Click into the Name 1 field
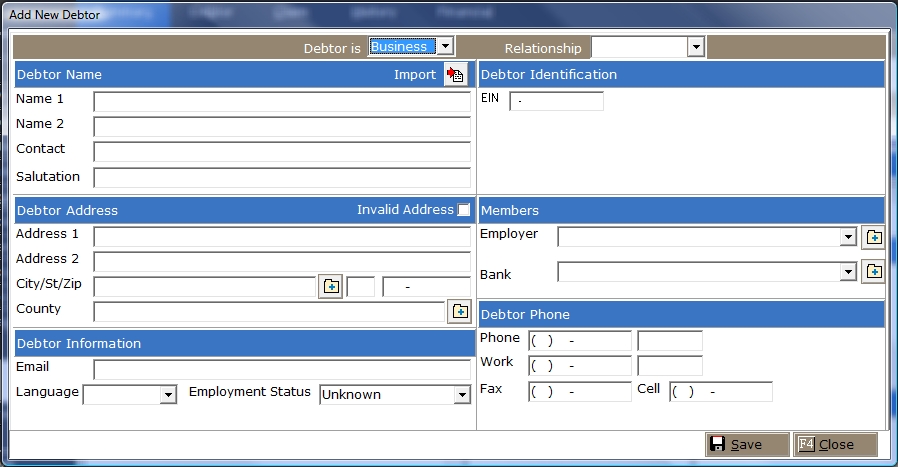This screenshot has width=898, height=467. 282,102
